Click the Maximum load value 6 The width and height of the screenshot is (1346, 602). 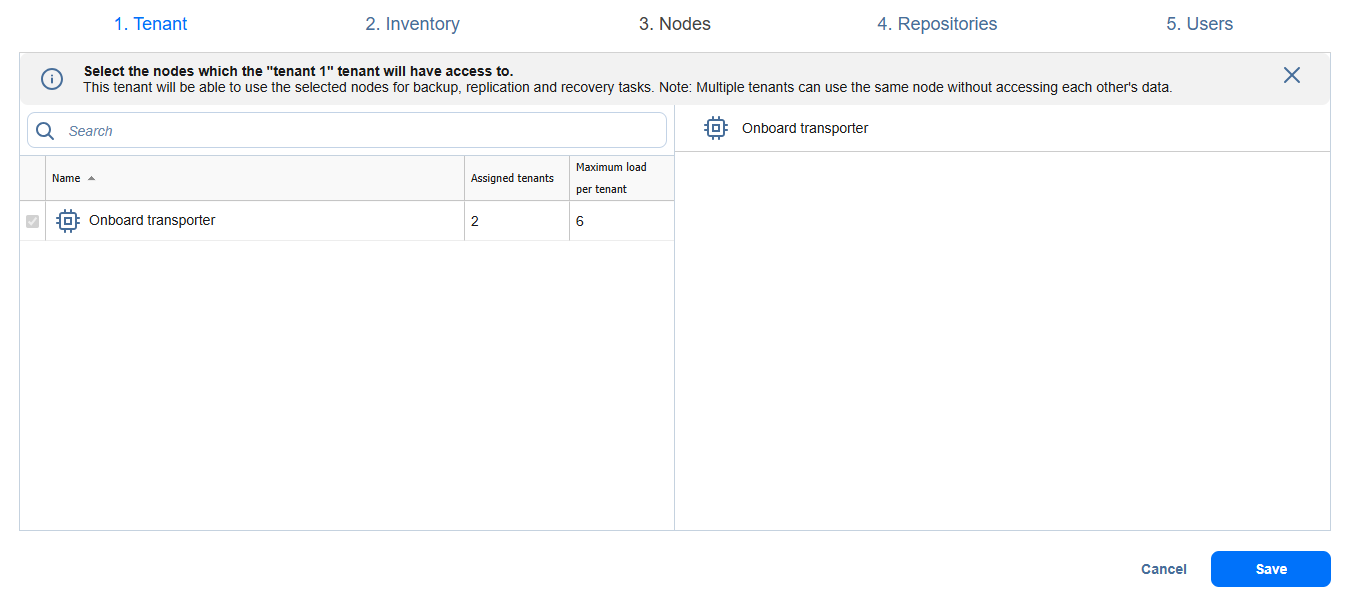(580, 221)
